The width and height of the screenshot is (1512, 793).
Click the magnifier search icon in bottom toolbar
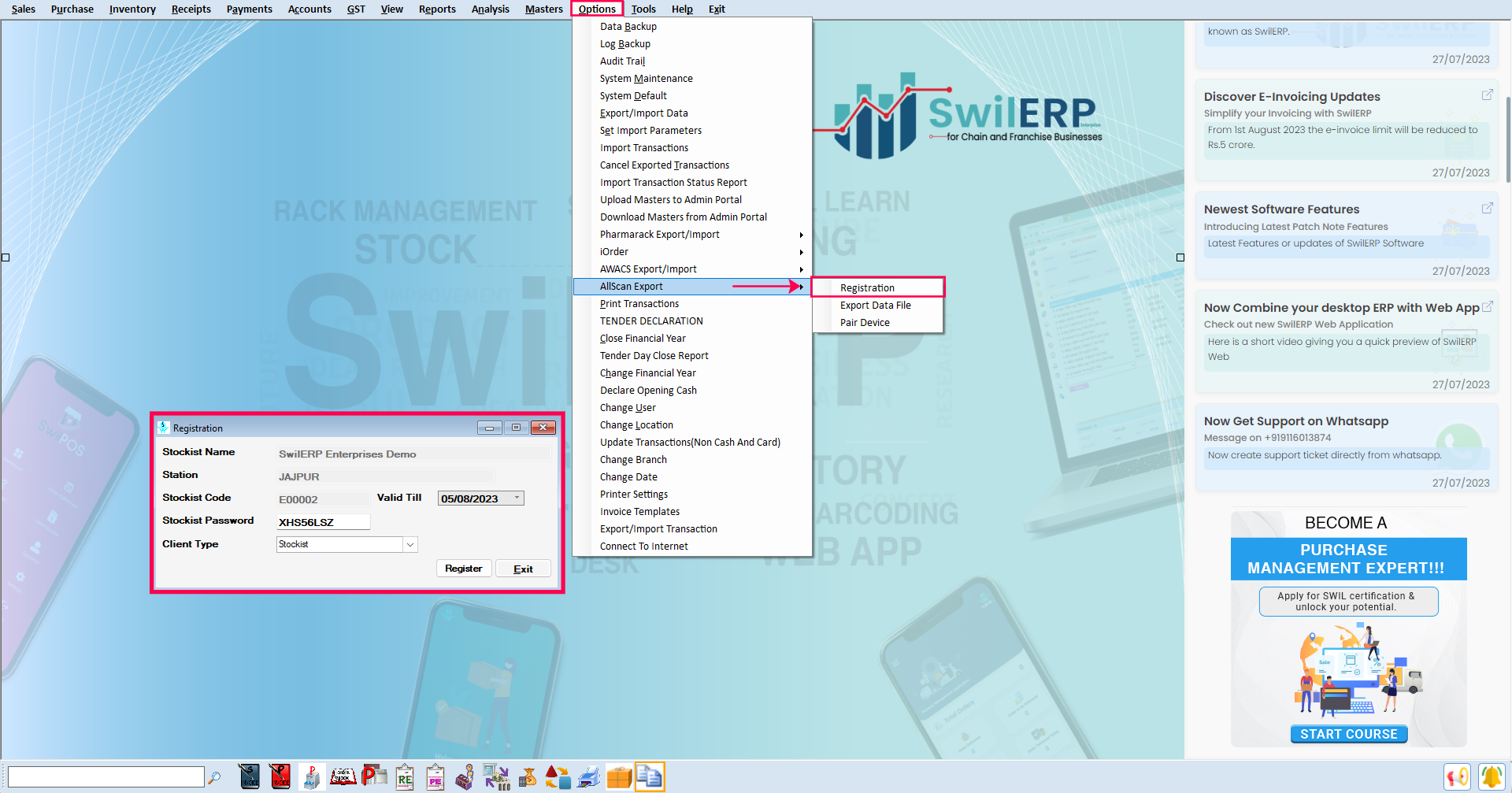[214, 777]
